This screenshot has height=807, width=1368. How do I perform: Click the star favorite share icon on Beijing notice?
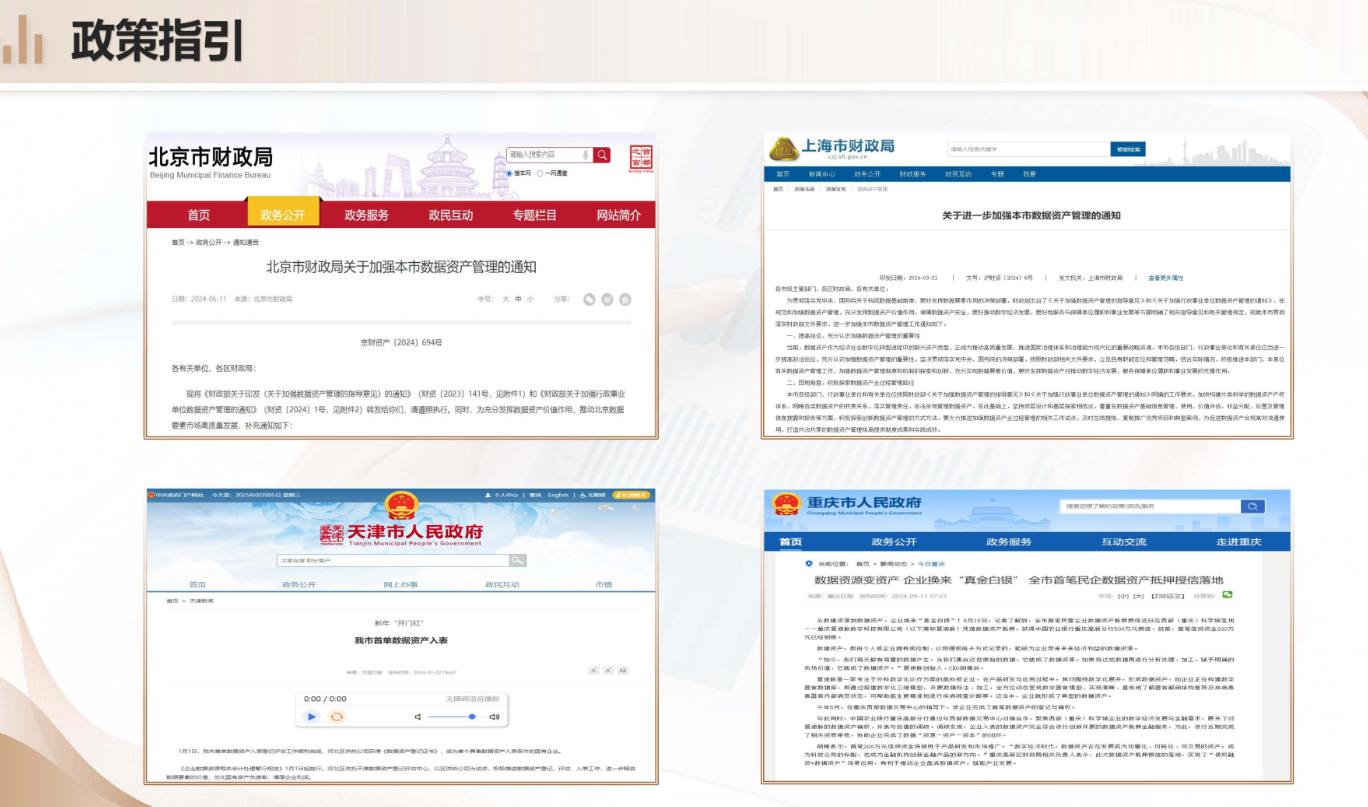point(626,299)
